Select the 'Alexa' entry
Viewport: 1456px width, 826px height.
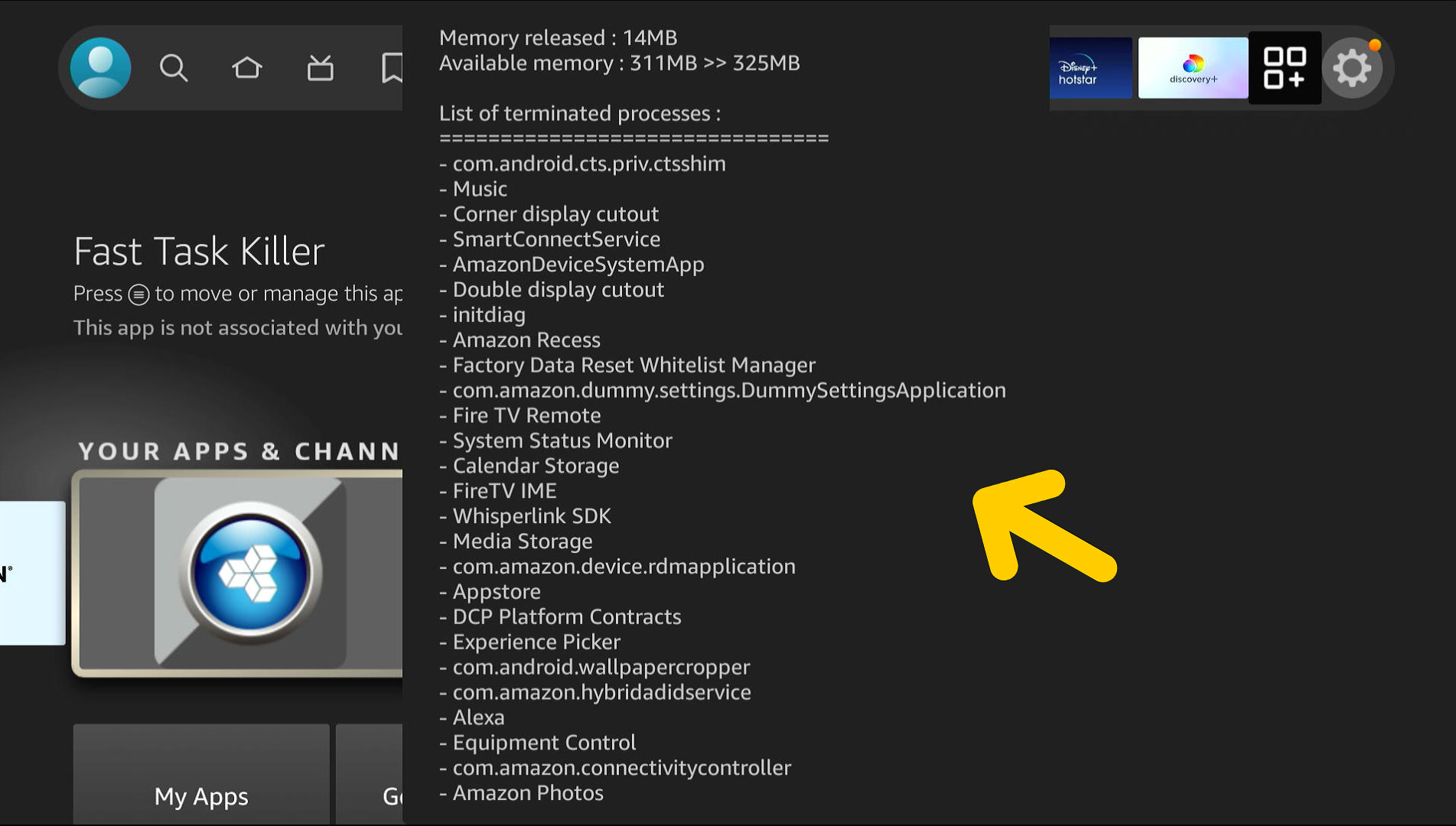point(471,718)
